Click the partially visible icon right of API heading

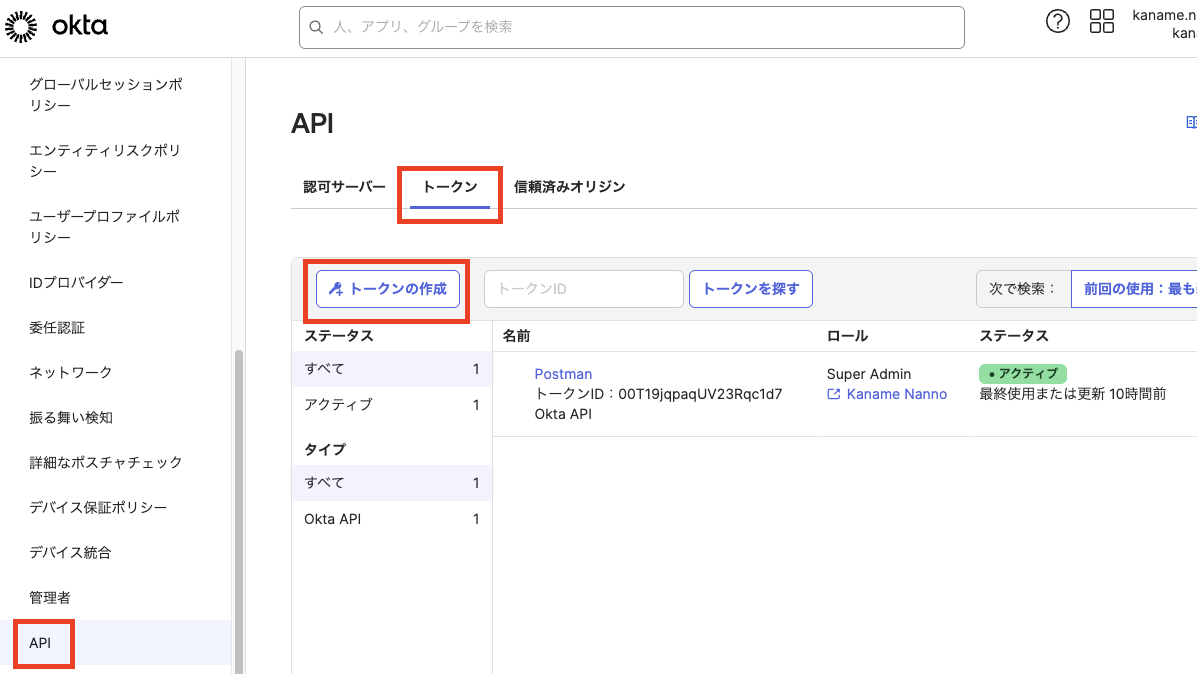(x=1190, y=123)
